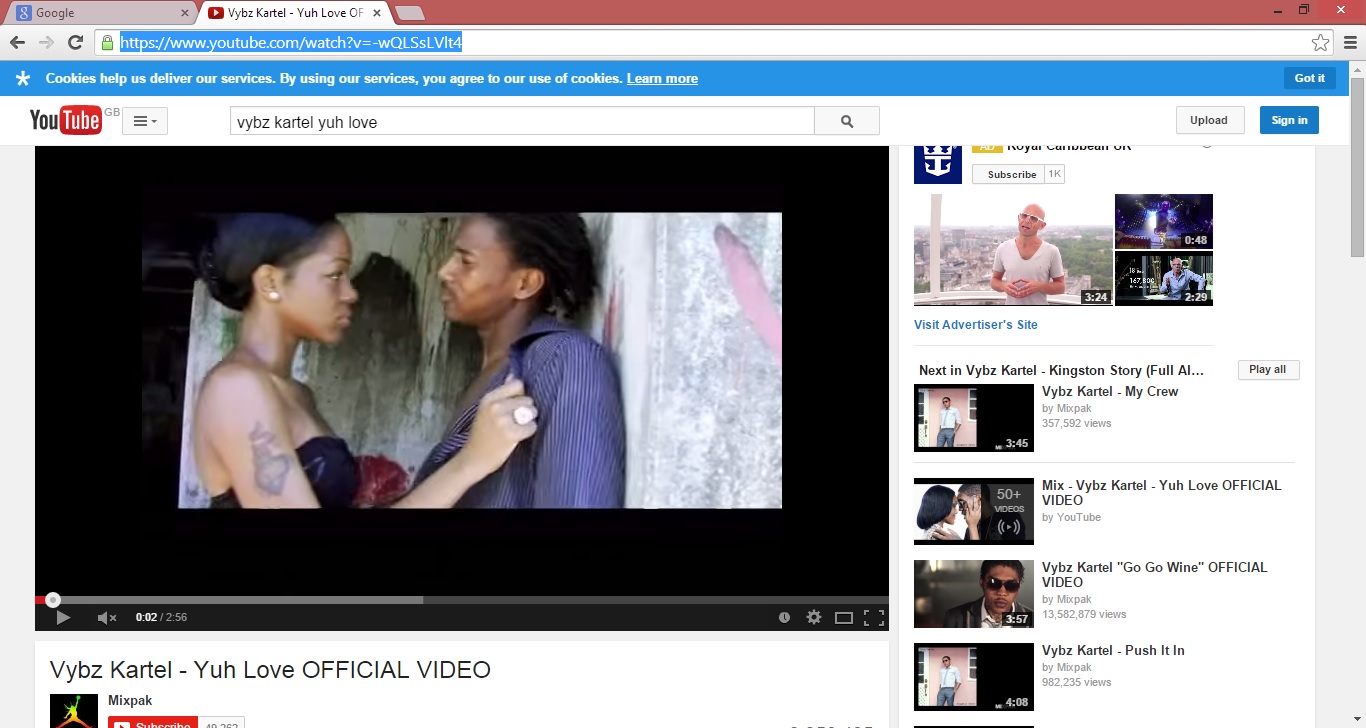Image resolution: width=1366 pixels, height=728 pixels.
Task: Click the cookies notice asterisk icon
Action: click(23, 78)
